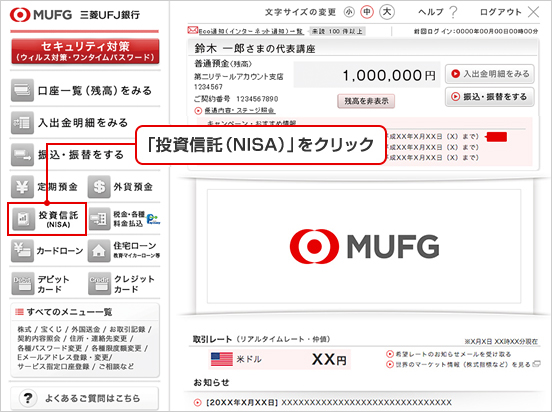Click the ヘルプ question mark icon

click(453, 12)
